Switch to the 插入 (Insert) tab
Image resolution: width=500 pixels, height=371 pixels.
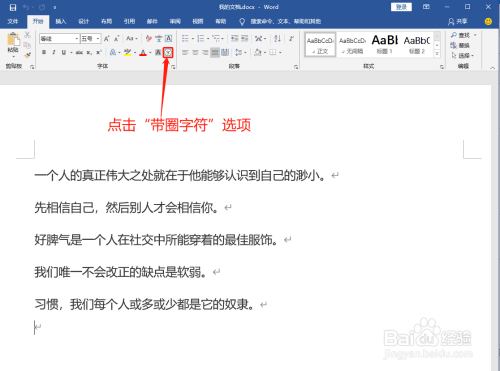(61, 22)
